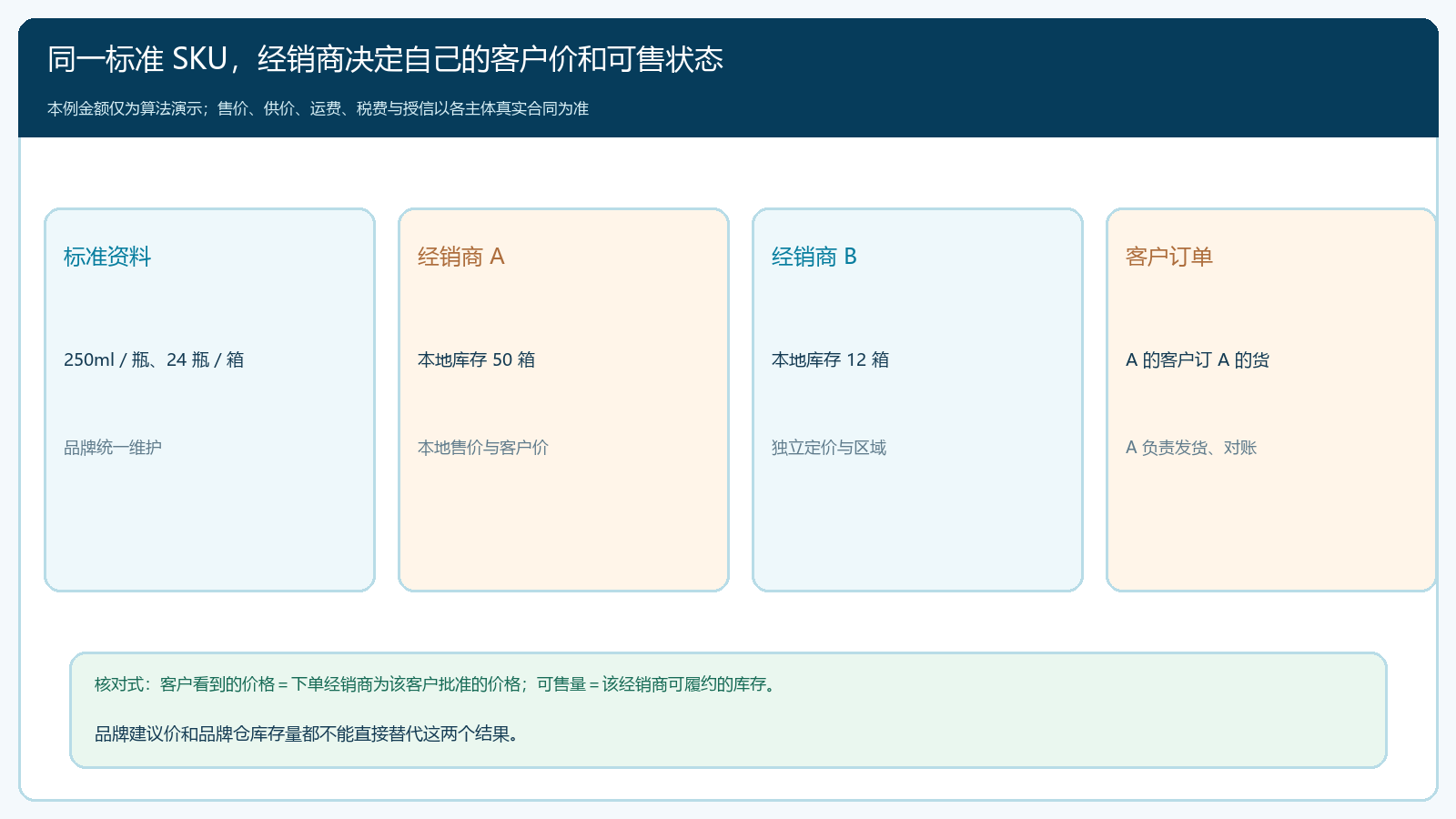
Task: Click the text 本地库存 12 箱
Action: point(830,359)
